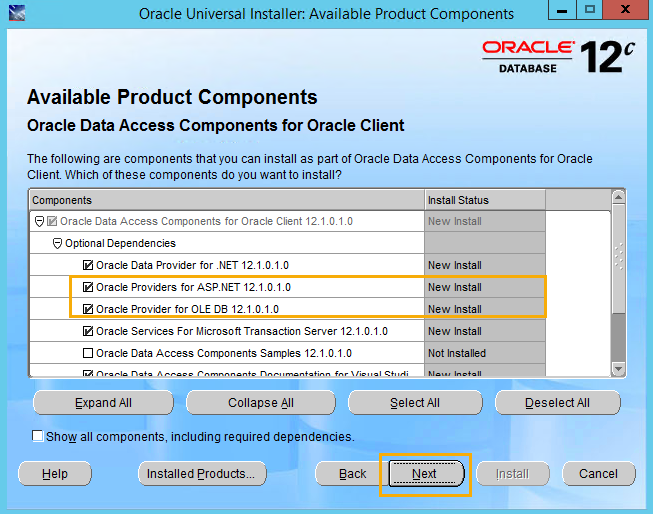The height and width of the screenshot is (514, 653).
Task: Go Back to the previous step
Action: pyautogui.click(x=352, y=474)
